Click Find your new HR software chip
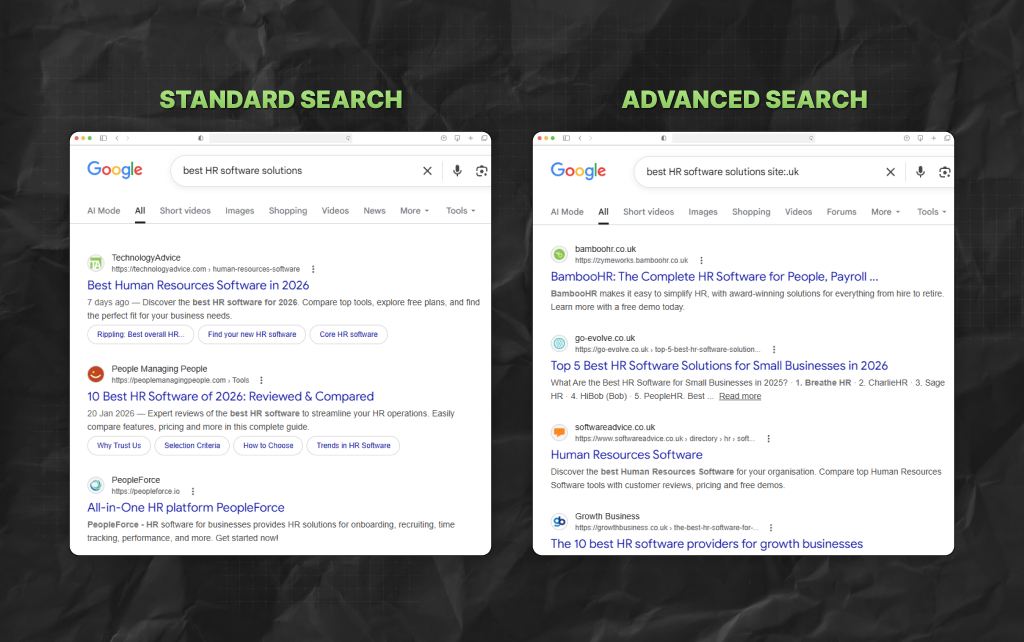 [x=252, y=334]
